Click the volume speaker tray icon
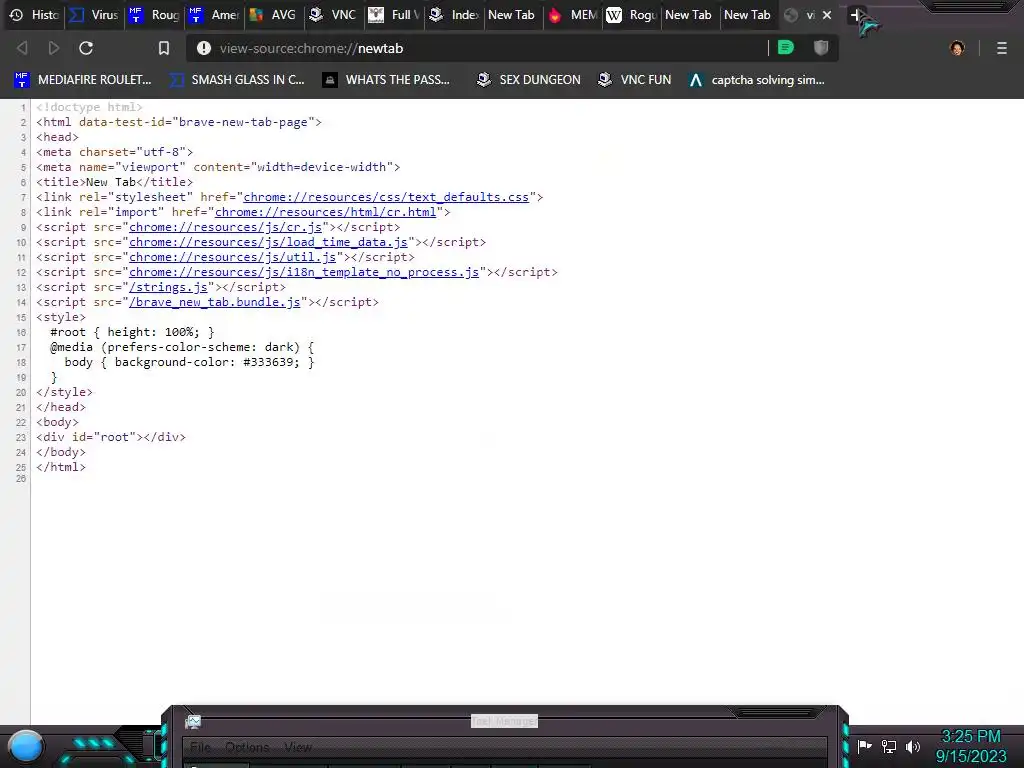 click(x=913, y=746)
